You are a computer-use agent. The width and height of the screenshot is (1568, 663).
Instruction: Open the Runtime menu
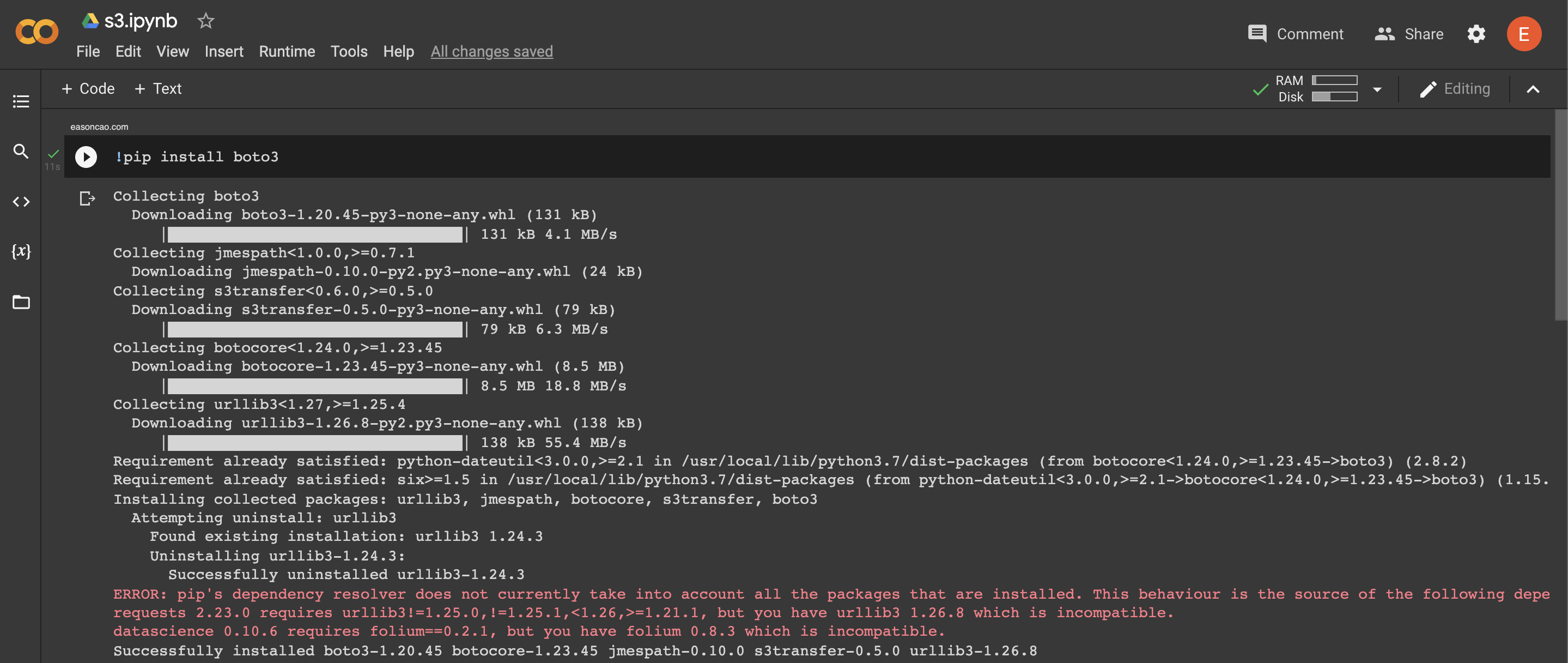click(x=287, y=51)
